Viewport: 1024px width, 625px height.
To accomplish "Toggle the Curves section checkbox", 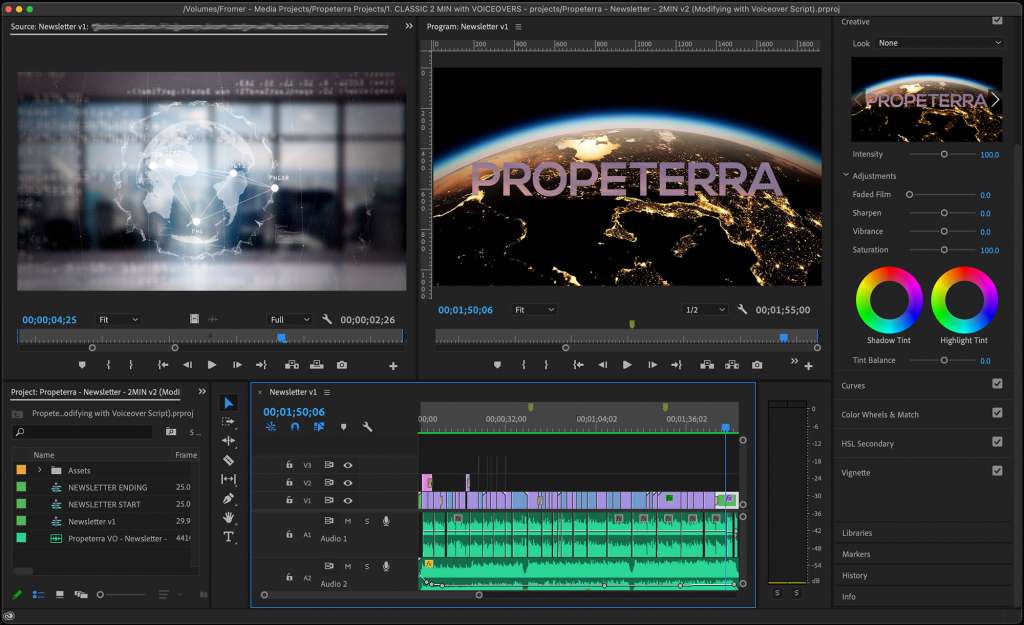I will coord(997,383).
